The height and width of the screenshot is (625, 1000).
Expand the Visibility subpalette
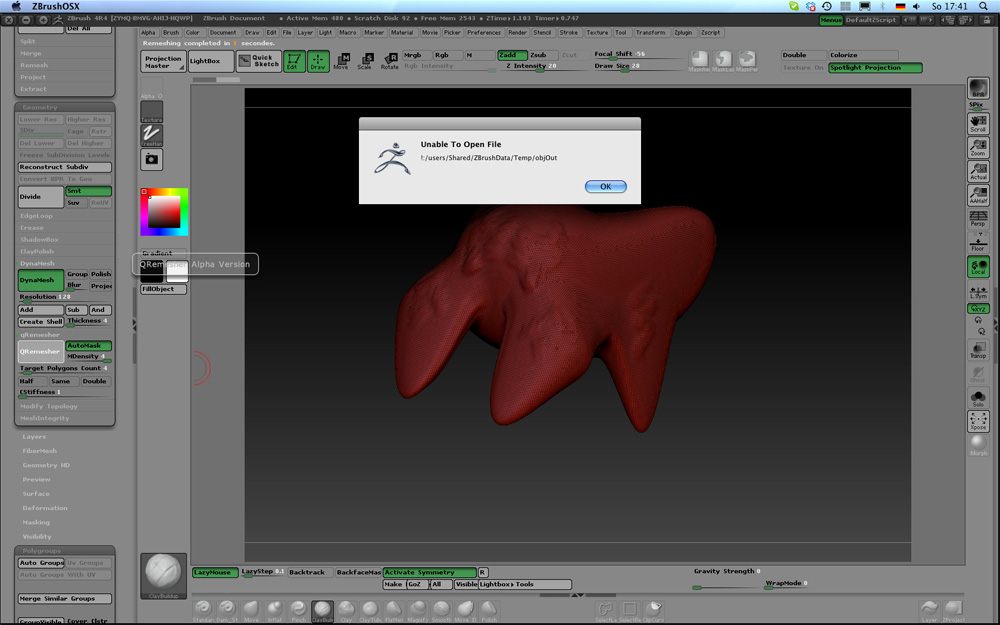point(37,537)
